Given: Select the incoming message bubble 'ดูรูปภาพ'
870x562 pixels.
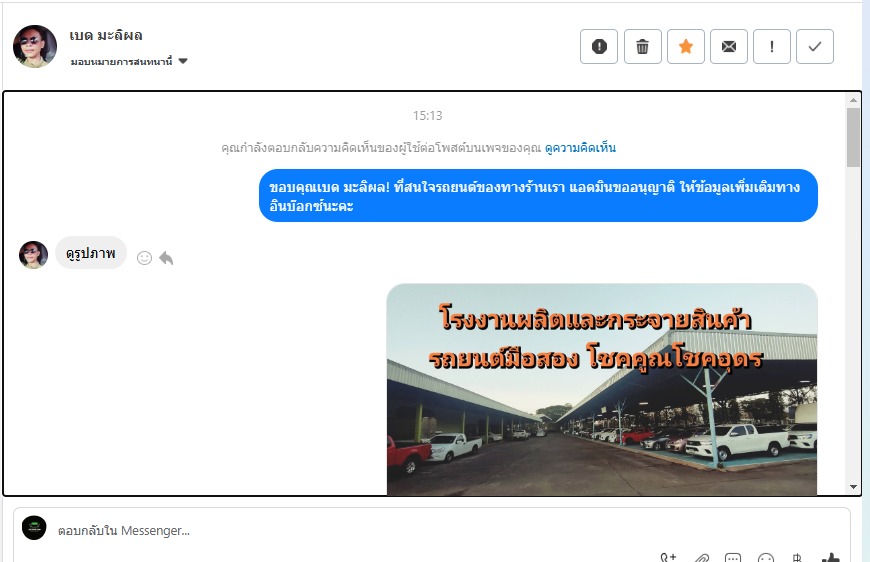Looking at the screenshot, I should tap(91, 254).
